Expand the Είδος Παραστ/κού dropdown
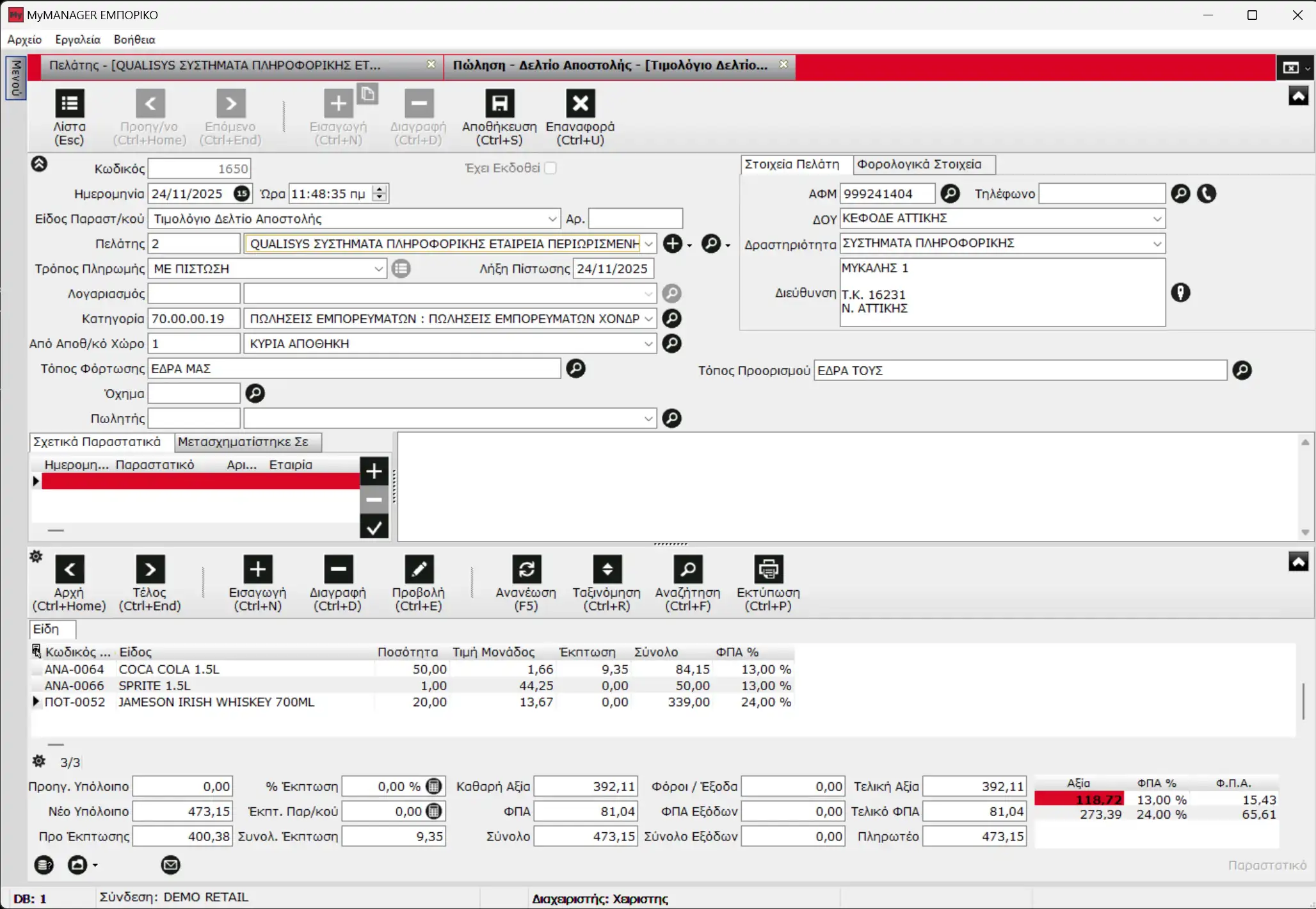 point(552,219)
